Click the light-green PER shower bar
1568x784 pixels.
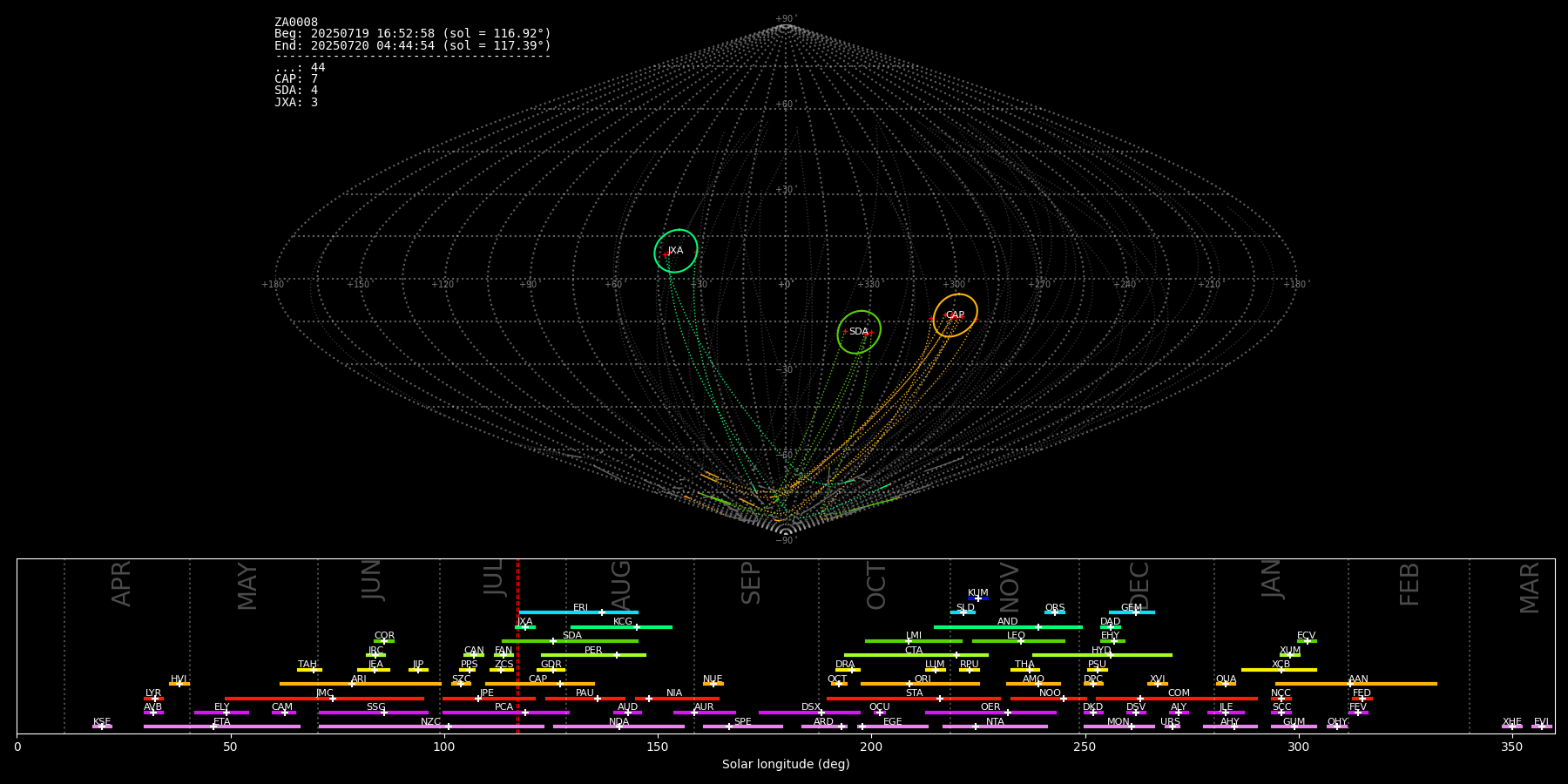pos(593,655)
